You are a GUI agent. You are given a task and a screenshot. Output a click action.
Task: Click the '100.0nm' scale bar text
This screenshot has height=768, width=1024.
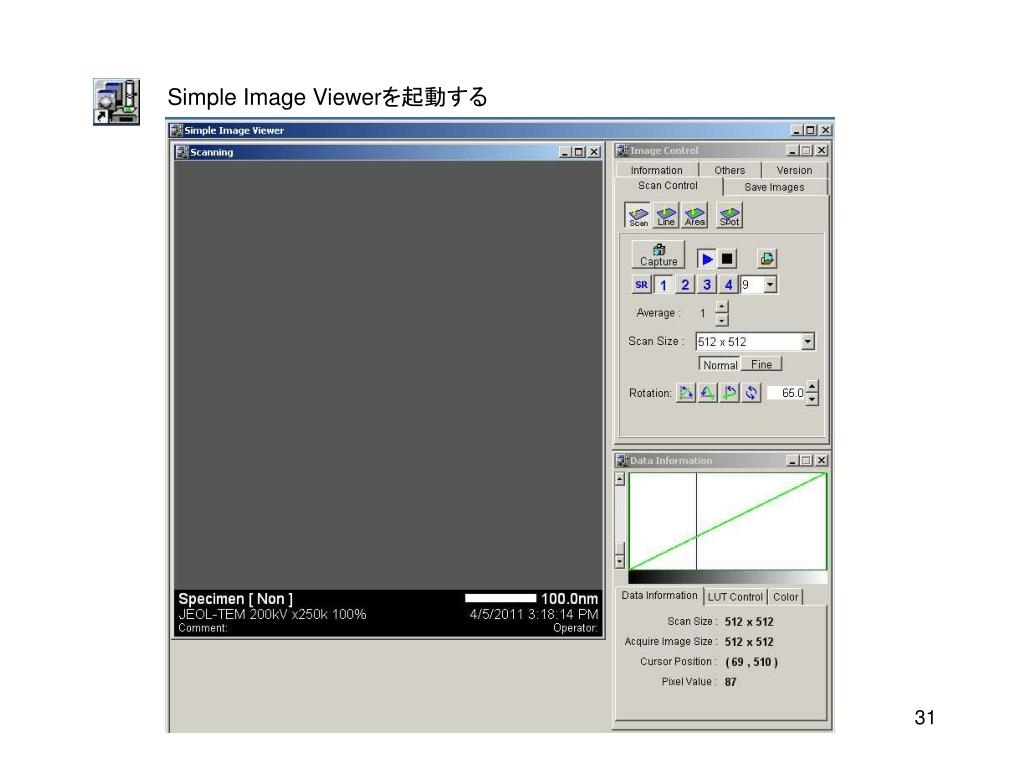pos(569,599)
